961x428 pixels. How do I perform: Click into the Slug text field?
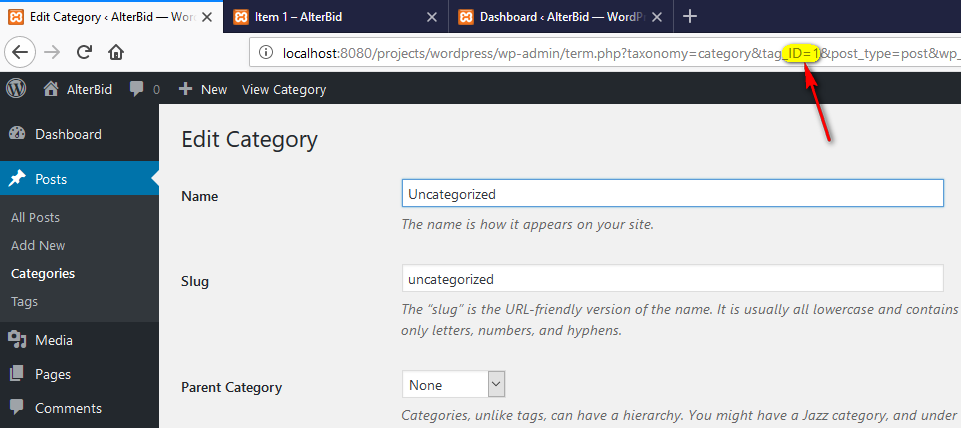pyautogui.click(x=672, y=279)
